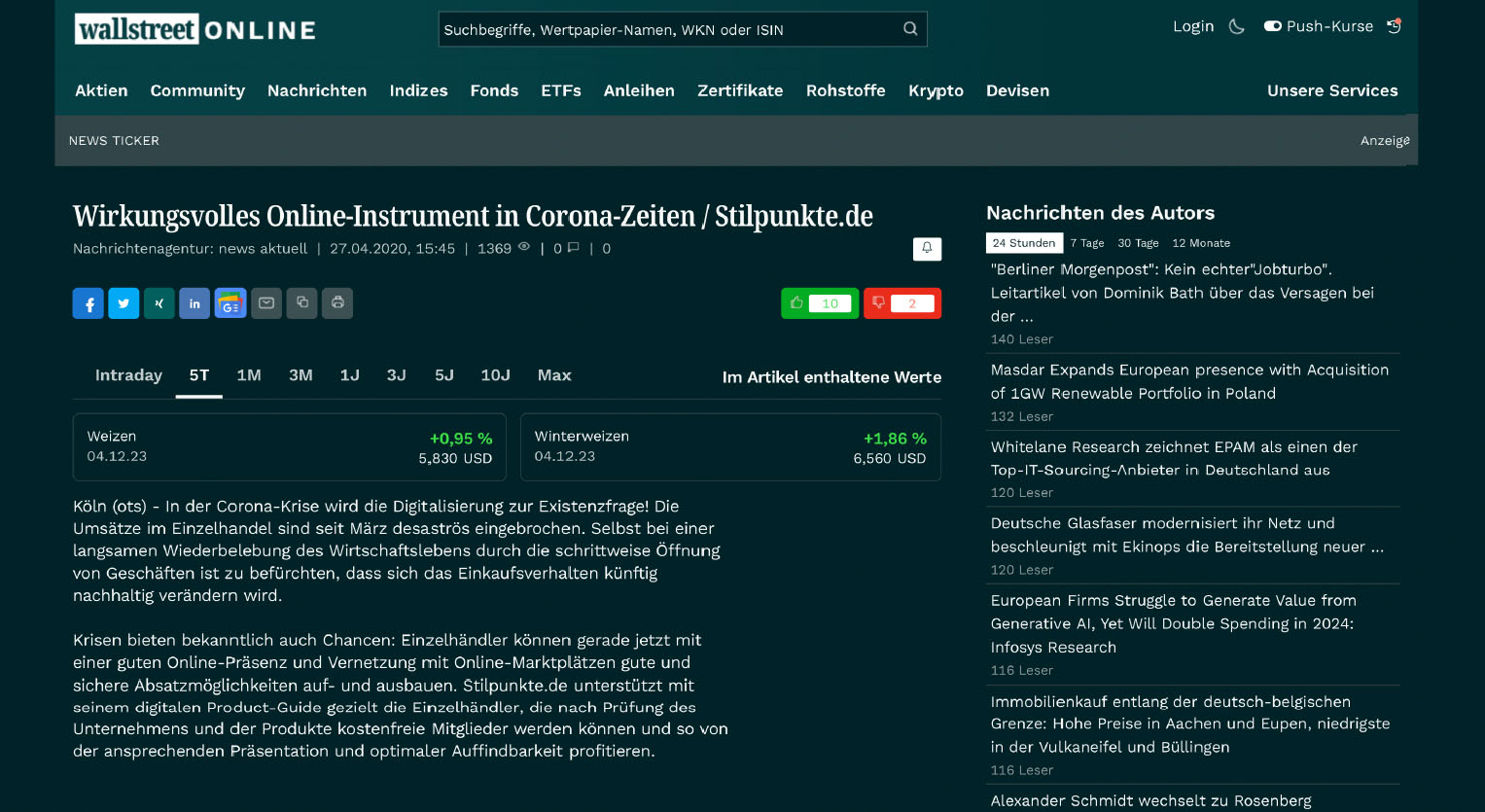Expand Unsere Services menu

coord(1332,90)
